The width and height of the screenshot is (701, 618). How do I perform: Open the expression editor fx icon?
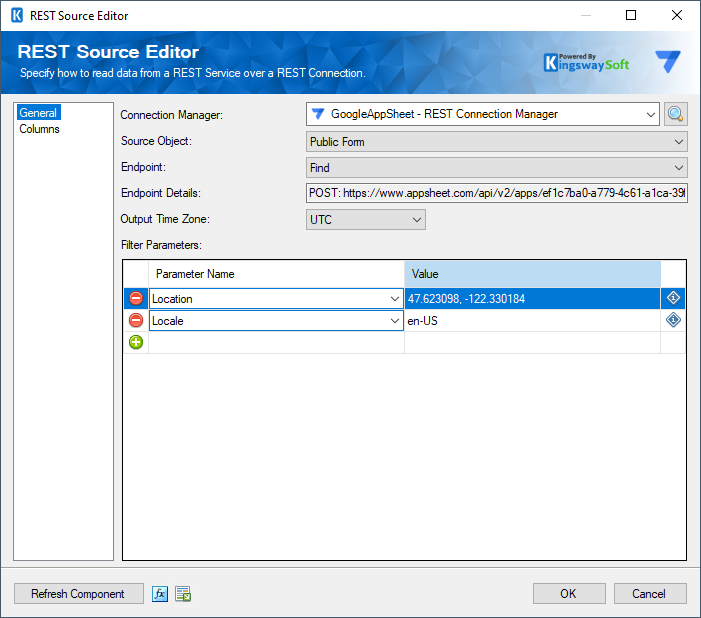tap(160, 594)
